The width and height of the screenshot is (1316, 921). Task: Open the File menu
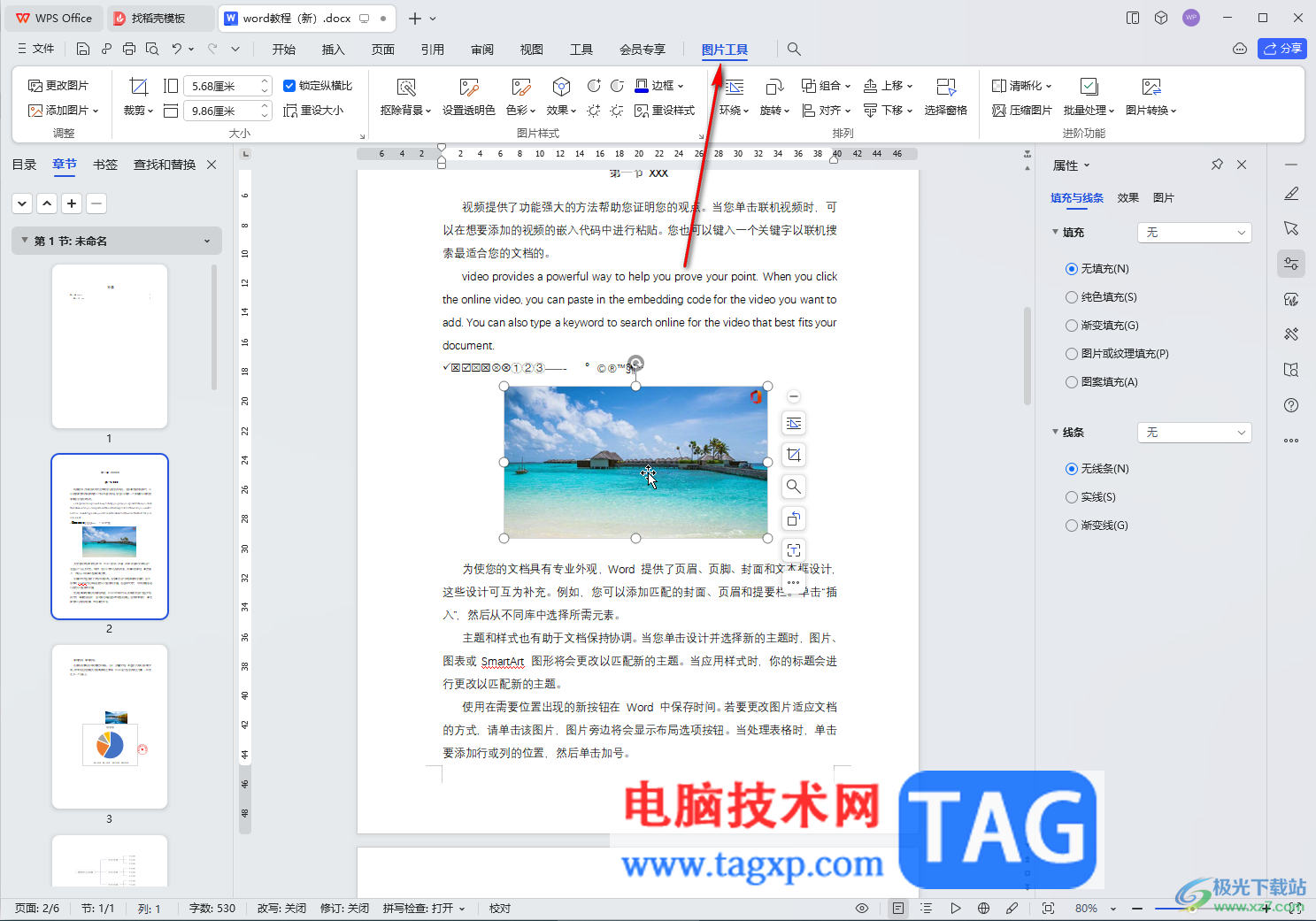tap(36, 49)
